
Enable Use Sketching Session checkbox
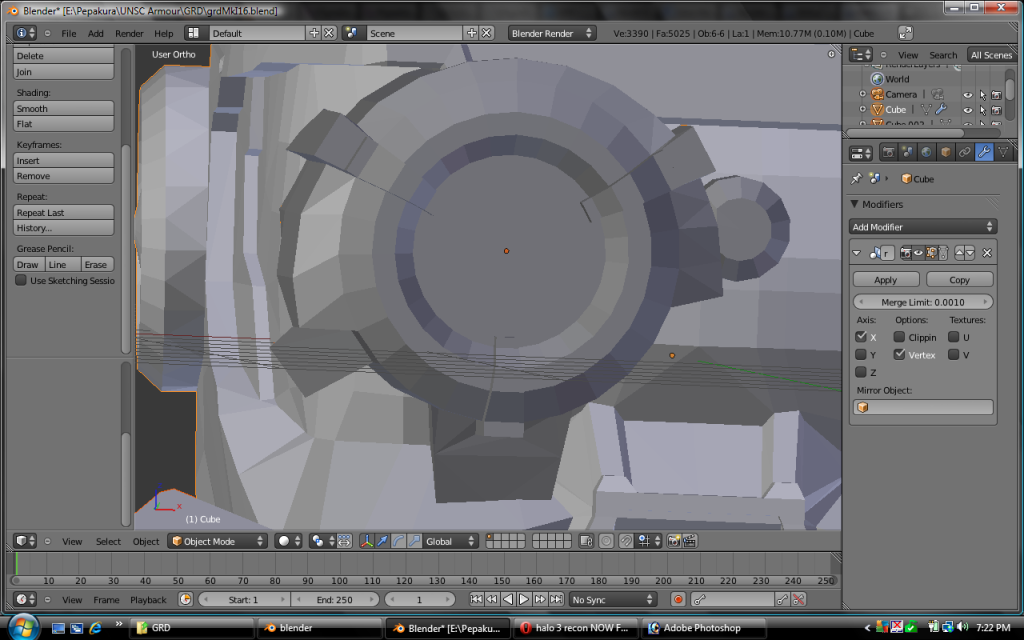21,280
